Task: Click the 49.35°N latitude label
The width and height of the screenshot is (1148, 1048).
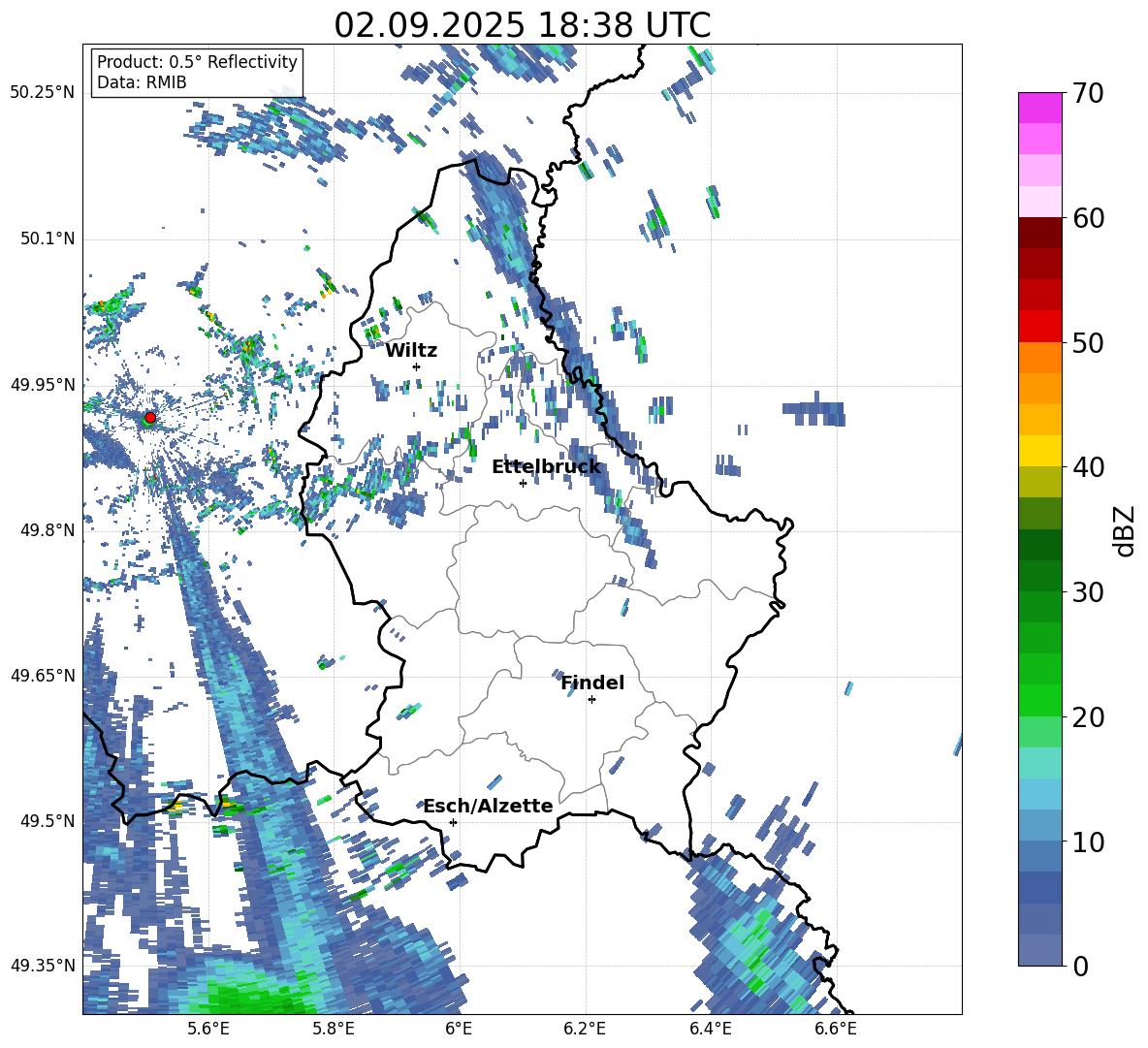Action: pos(43,966)
